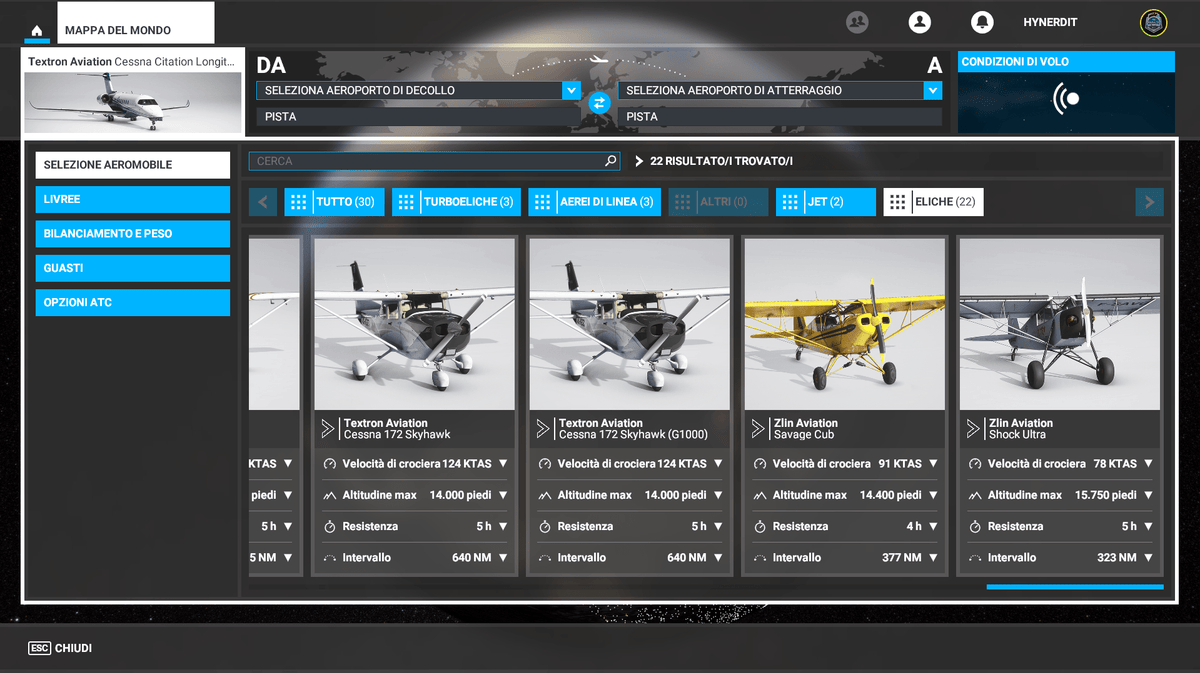Go to the home screen icon
This screenshot has width=1200, height=673.
click(x=37, y=31)
